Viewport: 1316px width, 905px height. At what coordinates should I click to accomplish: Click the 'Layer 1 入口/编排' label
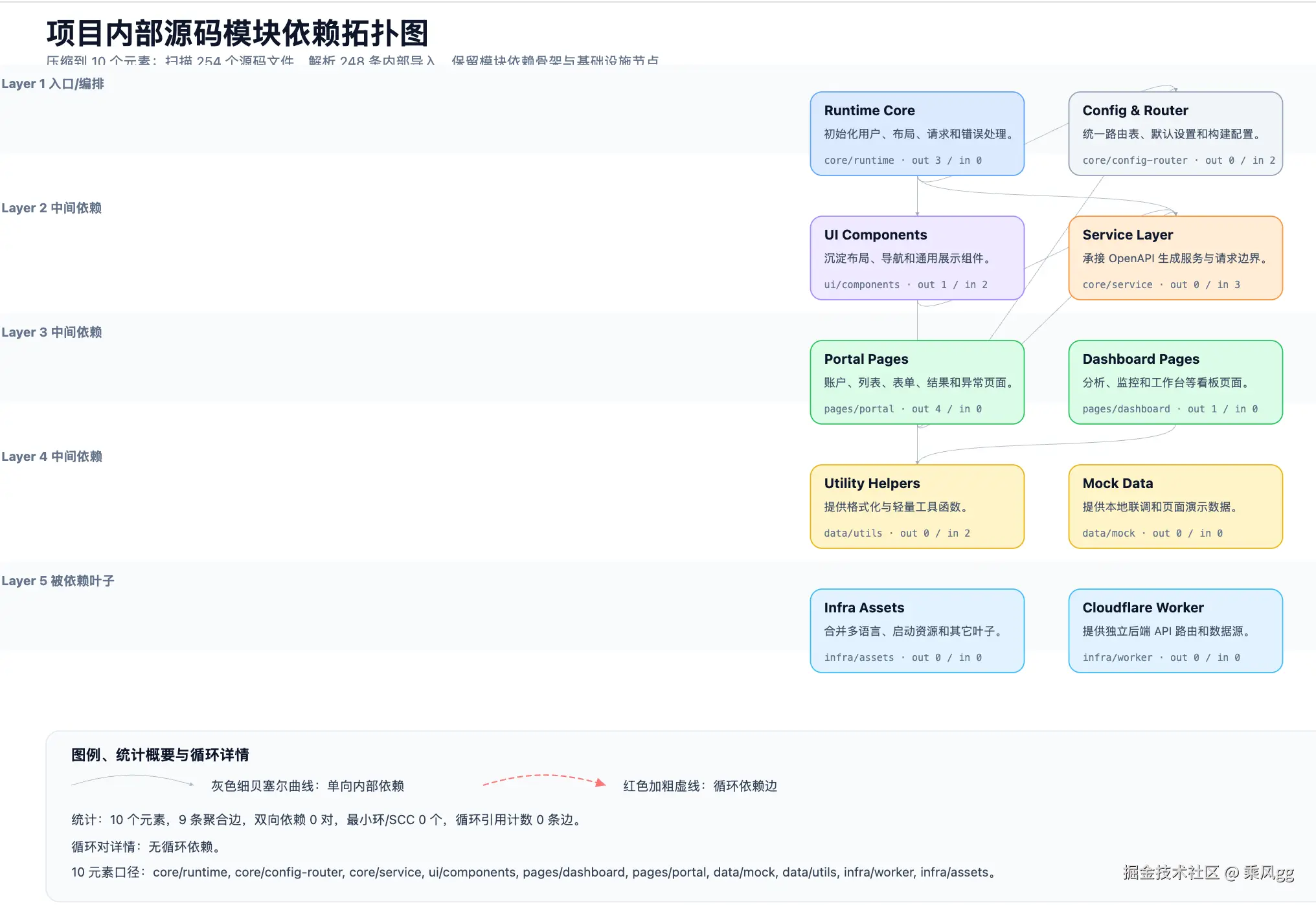52,84
